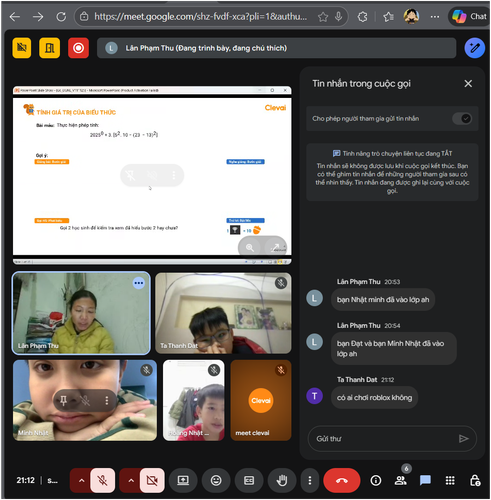Select the Hoàng Nhật video tile
Screen dimensions: 491x500
[x=194, y=400]
